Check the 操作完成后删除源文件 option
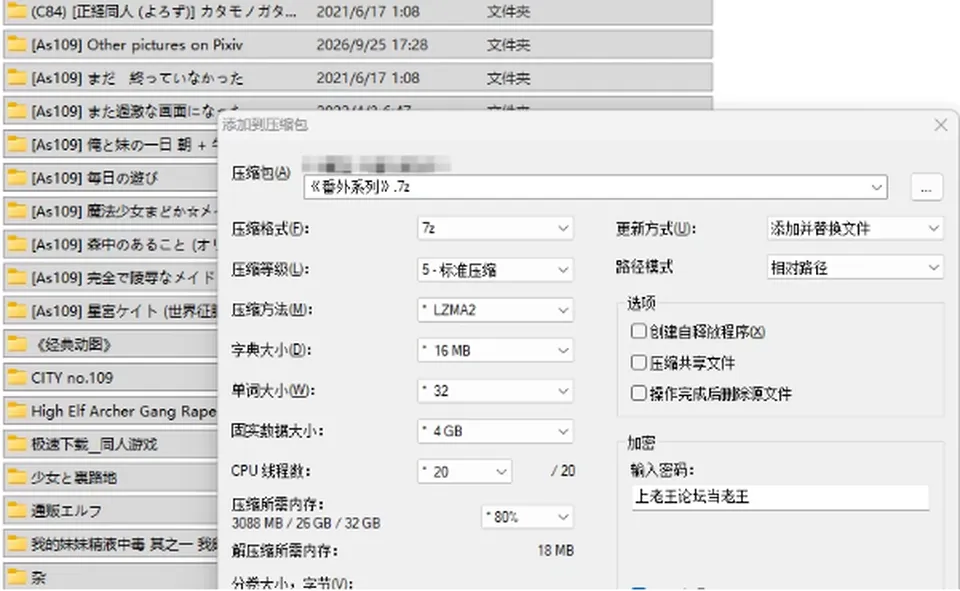 coord(639,393)
